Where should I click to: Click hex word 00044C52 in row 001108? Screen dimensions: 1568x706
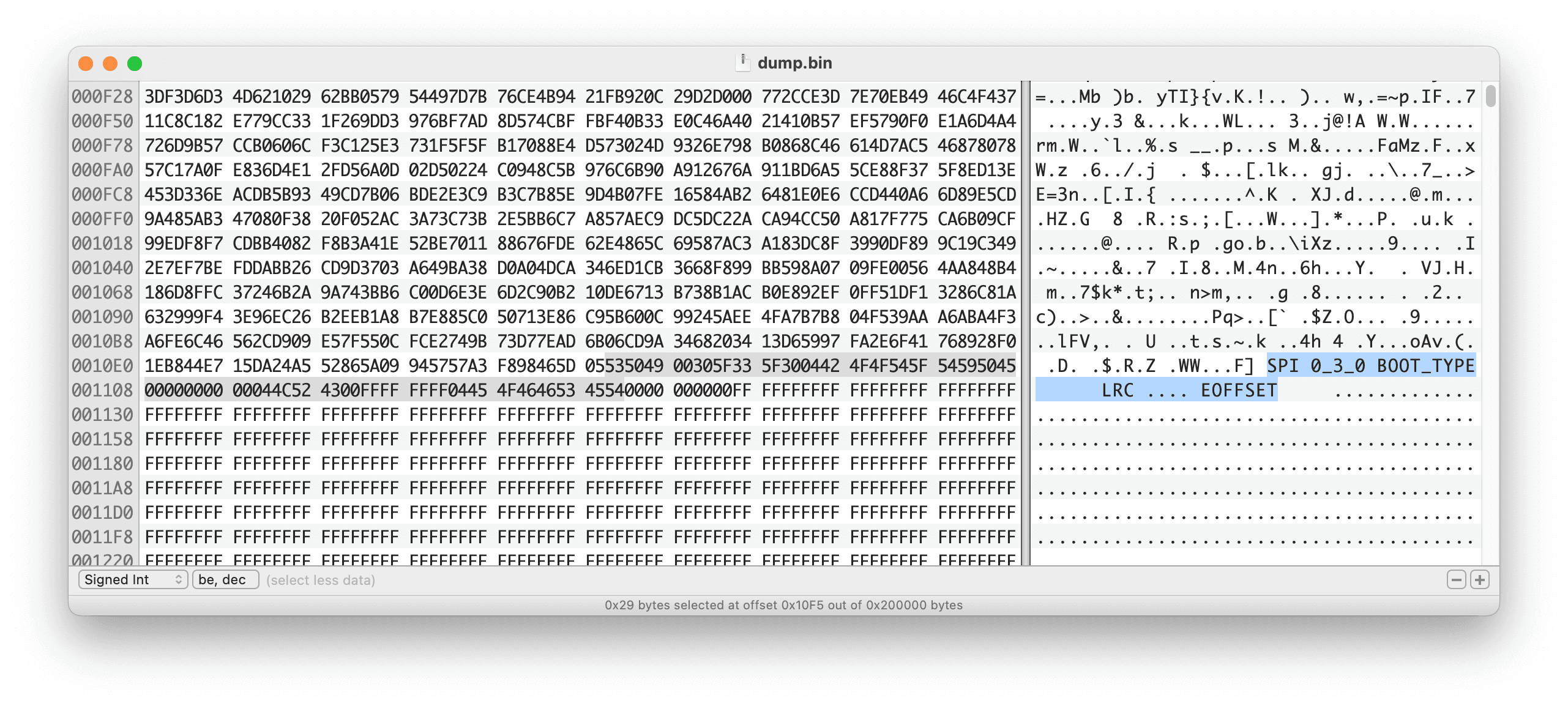272,390
